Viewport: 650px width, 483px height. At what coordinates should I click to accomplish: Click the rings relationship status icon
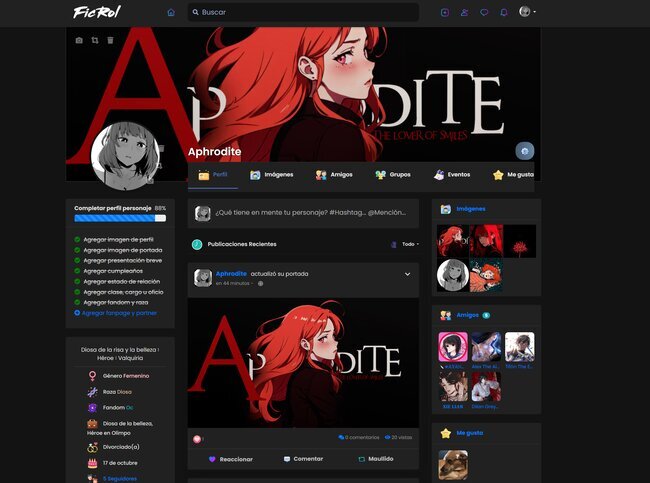coord(92,447)
